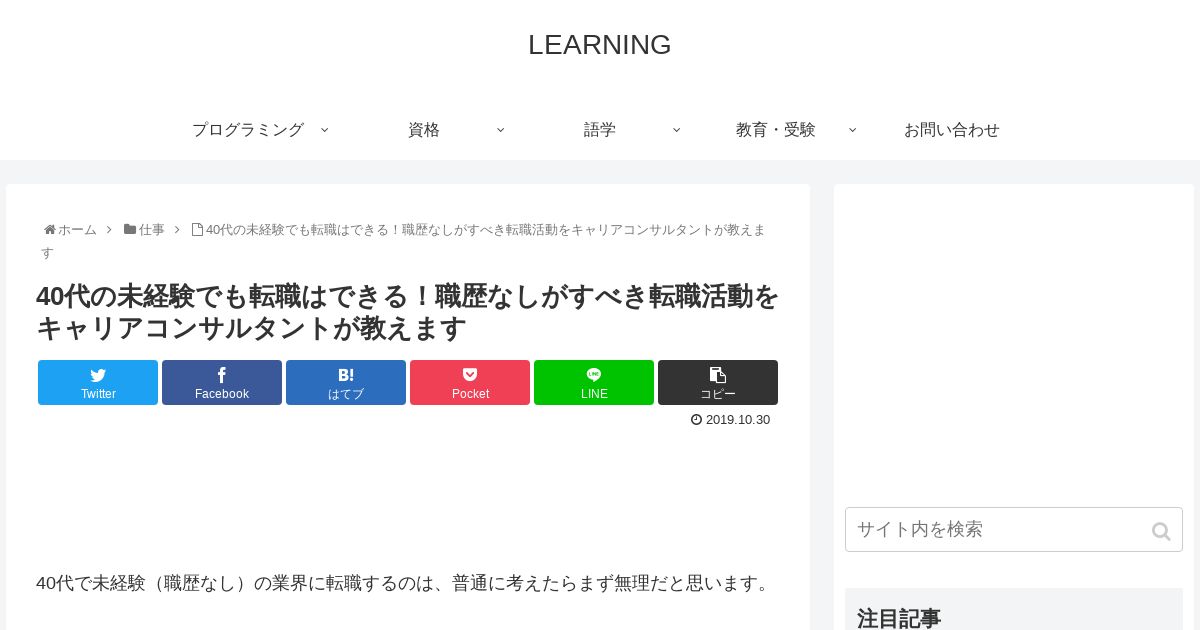The width and height of the screenshot is (1200, 630).
Task: Open the 仕事 category breadcrumb link
Action: click(x=151, y=230)
